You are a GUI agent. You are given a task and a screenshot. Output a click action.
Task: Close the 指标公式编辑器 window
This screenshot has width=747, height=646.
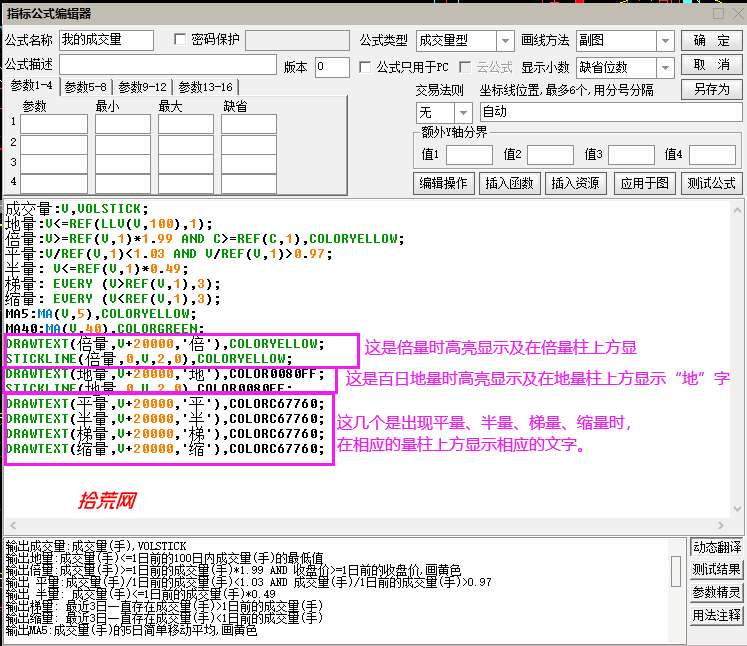(x=737, y=13)
